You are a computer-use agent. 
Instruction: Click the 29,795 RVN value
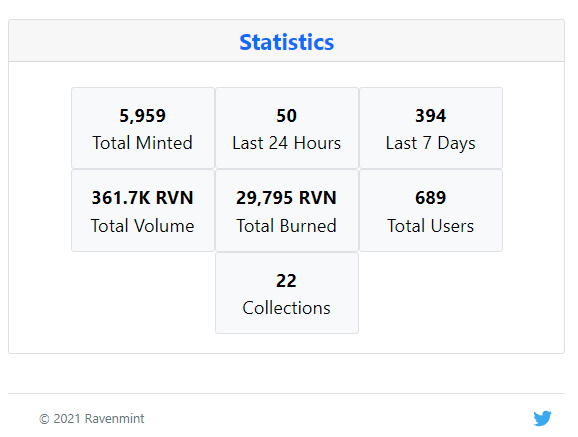coord(286,198)
